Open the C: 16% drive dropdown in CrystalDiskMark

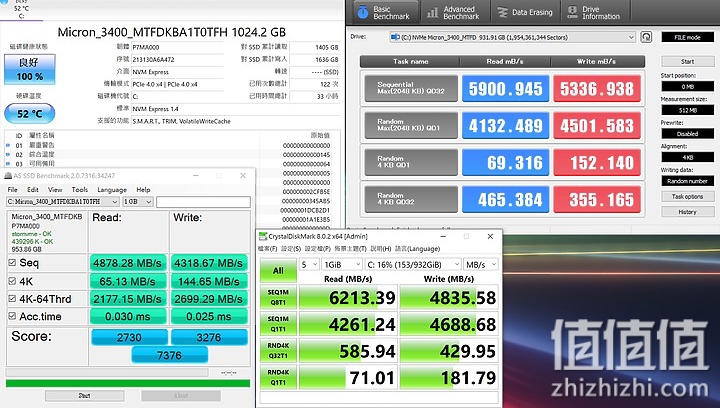pos(412,265)
